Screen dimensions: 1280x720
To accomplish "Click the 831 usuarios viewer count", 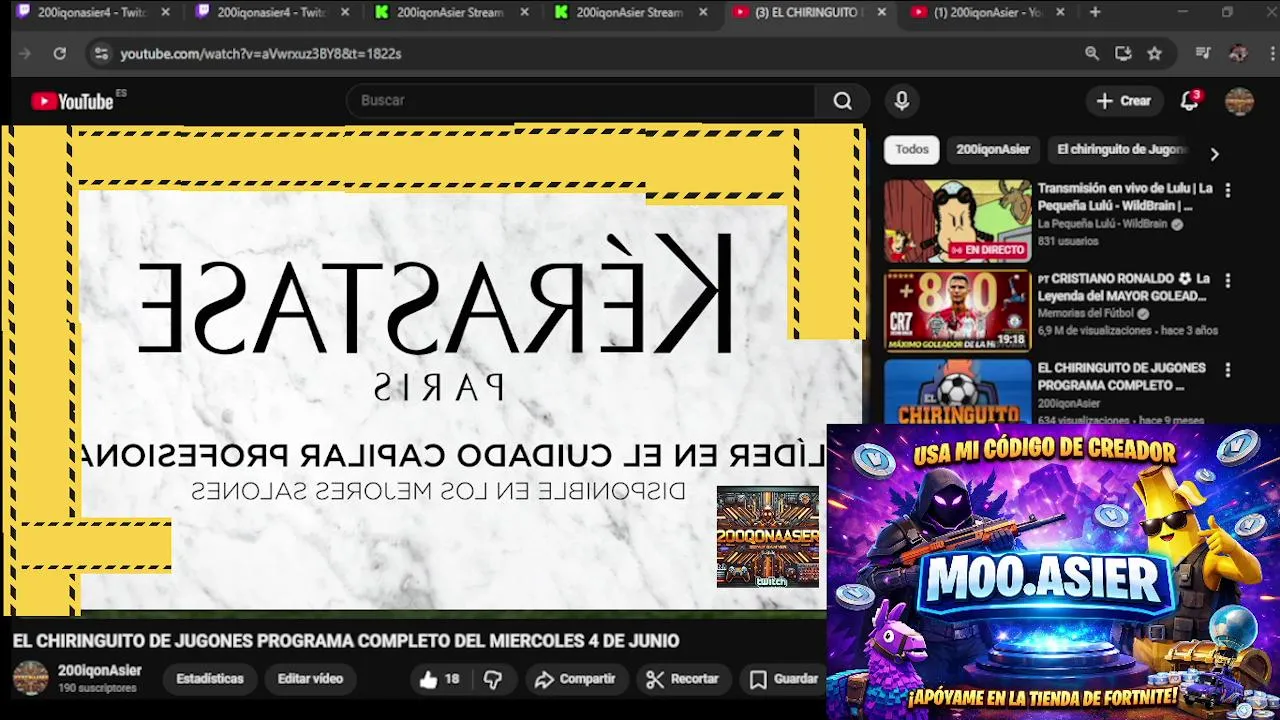I will point(1068,241).
